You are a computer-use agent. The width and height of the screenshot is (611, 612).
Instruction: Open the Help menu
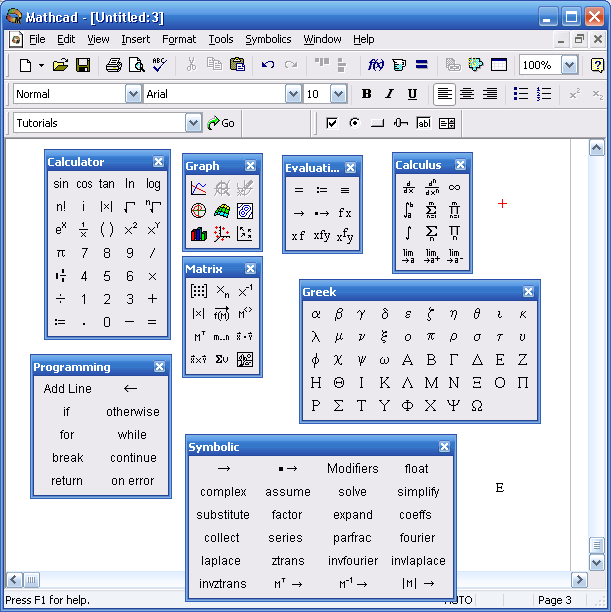click(363, 39)
